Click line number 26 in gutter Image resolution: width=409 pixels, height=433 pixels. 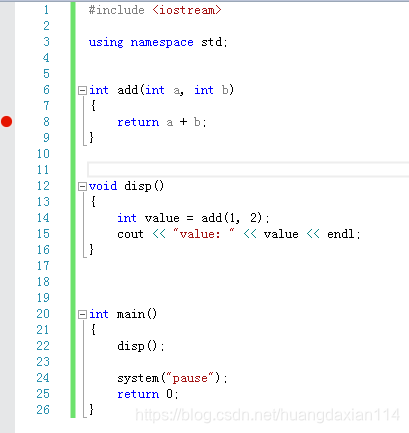[x=43, y=410]
